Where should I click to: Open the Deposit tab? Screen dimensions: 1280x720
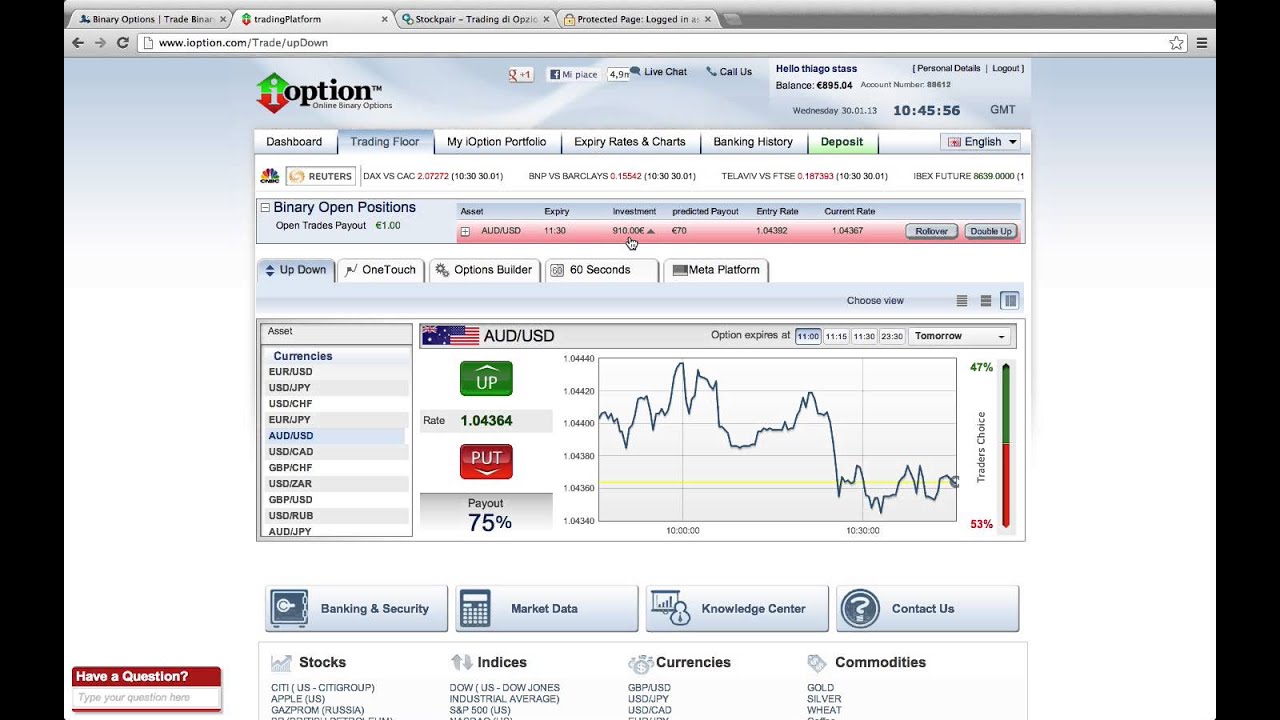pyautogui.click(x=842, y=142)
